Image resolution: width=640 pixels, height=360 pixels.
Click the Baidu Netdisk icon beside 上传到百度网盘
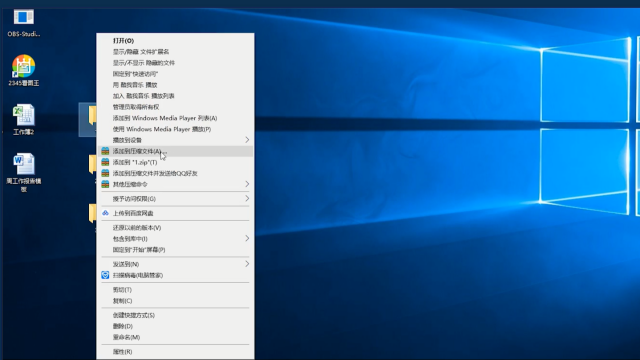coord(105,213)
